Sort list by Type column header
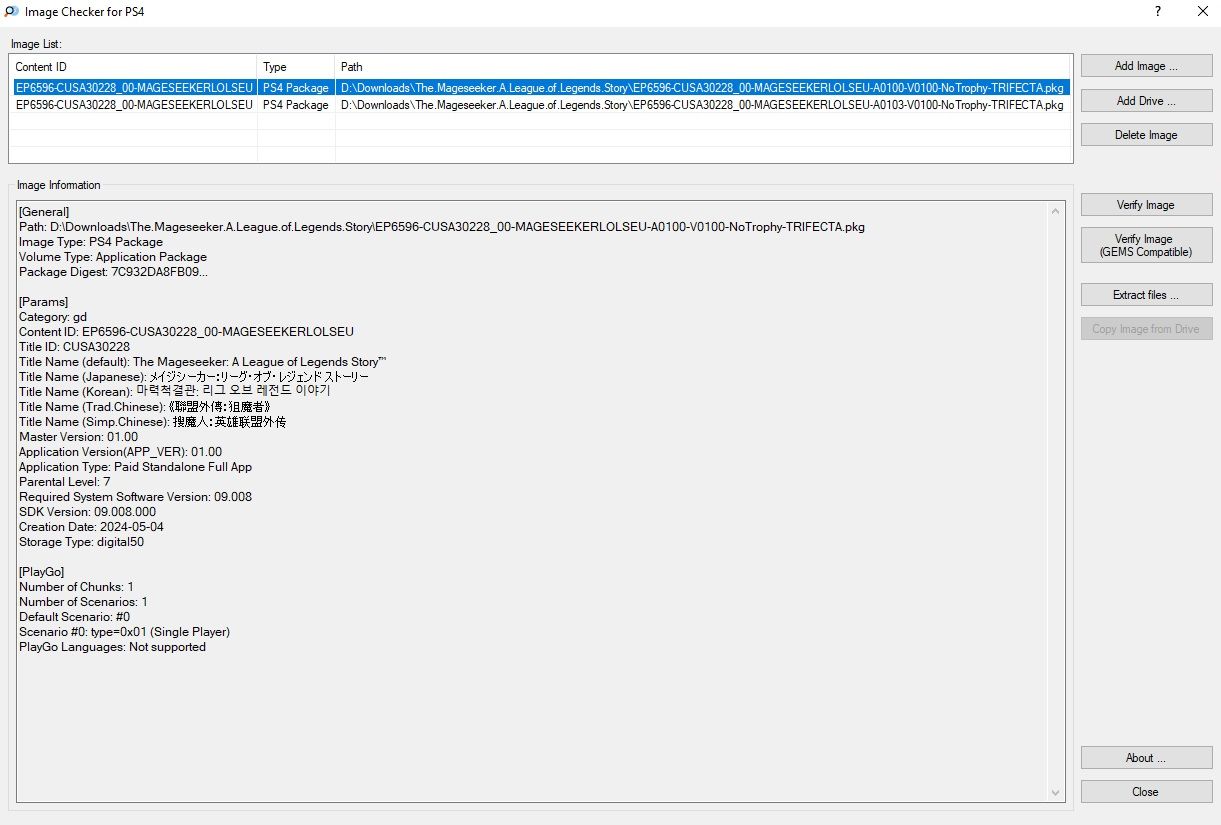The width and height of the screenshot is (1221, 825). point(296,67)
